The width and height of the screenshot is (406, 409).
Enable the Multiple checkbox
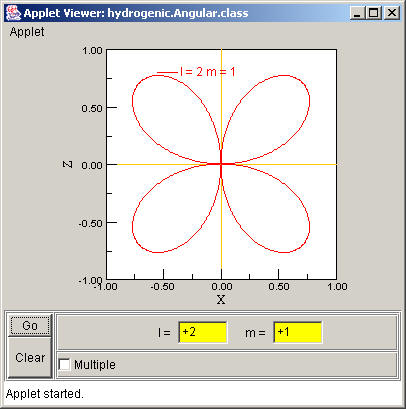coord(64,364)
